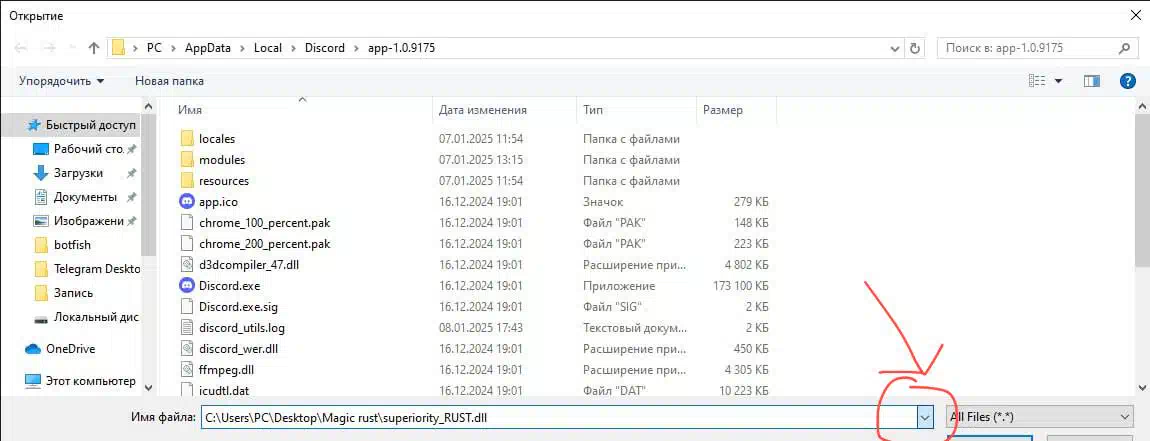The image size is (1150, 441).
Task: Open Локальный диск in sidebar
Action: 87,318
